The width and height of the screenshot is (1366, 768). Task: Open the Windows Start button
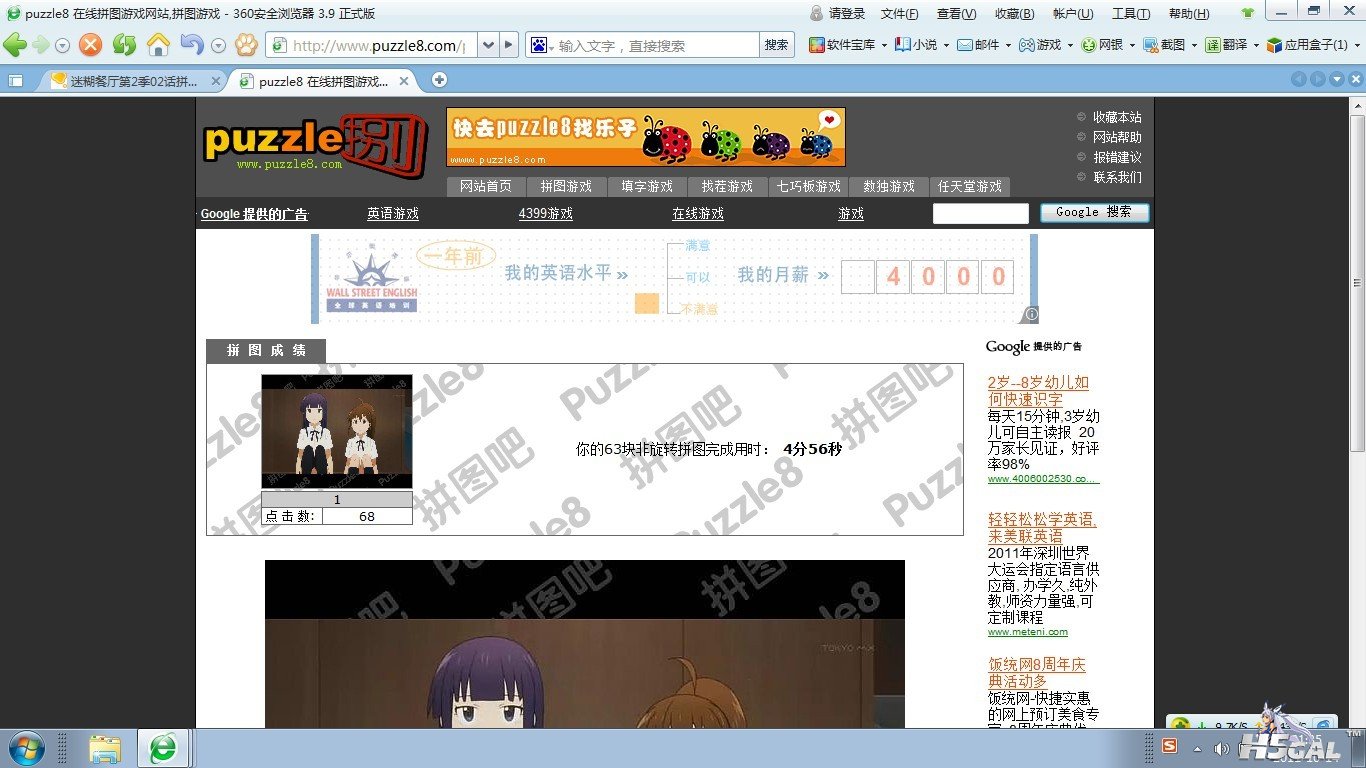click(25, 748)
